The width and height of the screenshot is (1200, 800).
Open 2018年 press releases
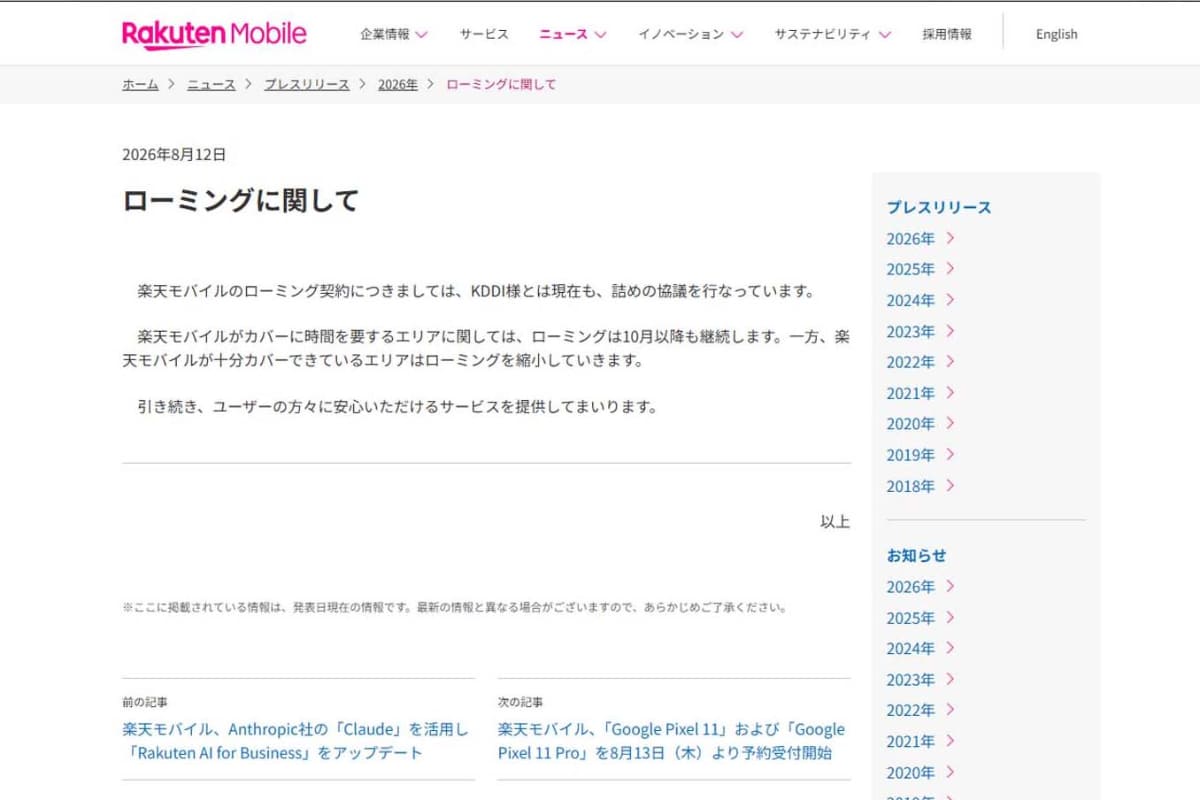(921, 487)
